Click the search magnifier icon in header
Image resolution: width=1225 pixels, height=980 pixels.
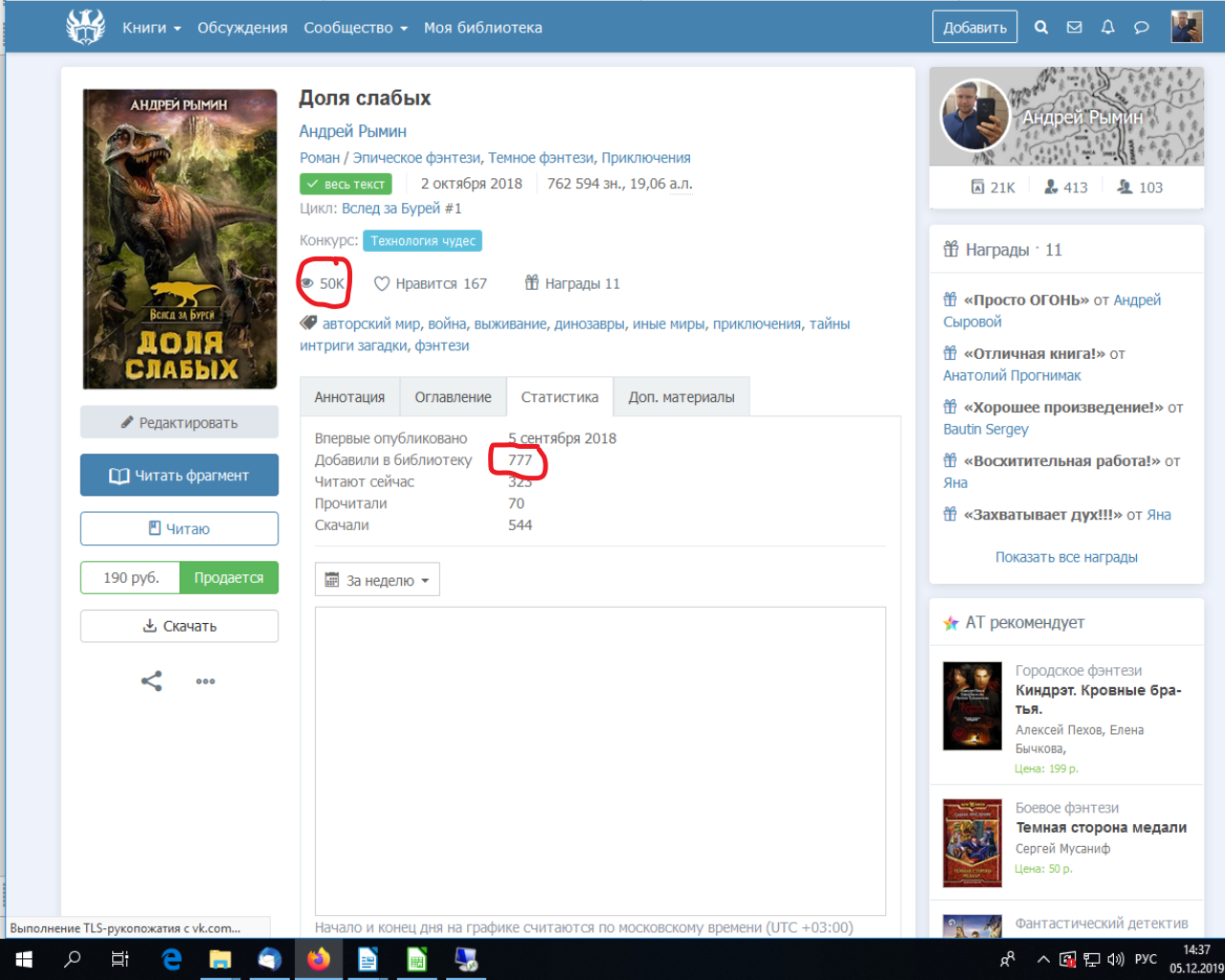click(1041, 28)
